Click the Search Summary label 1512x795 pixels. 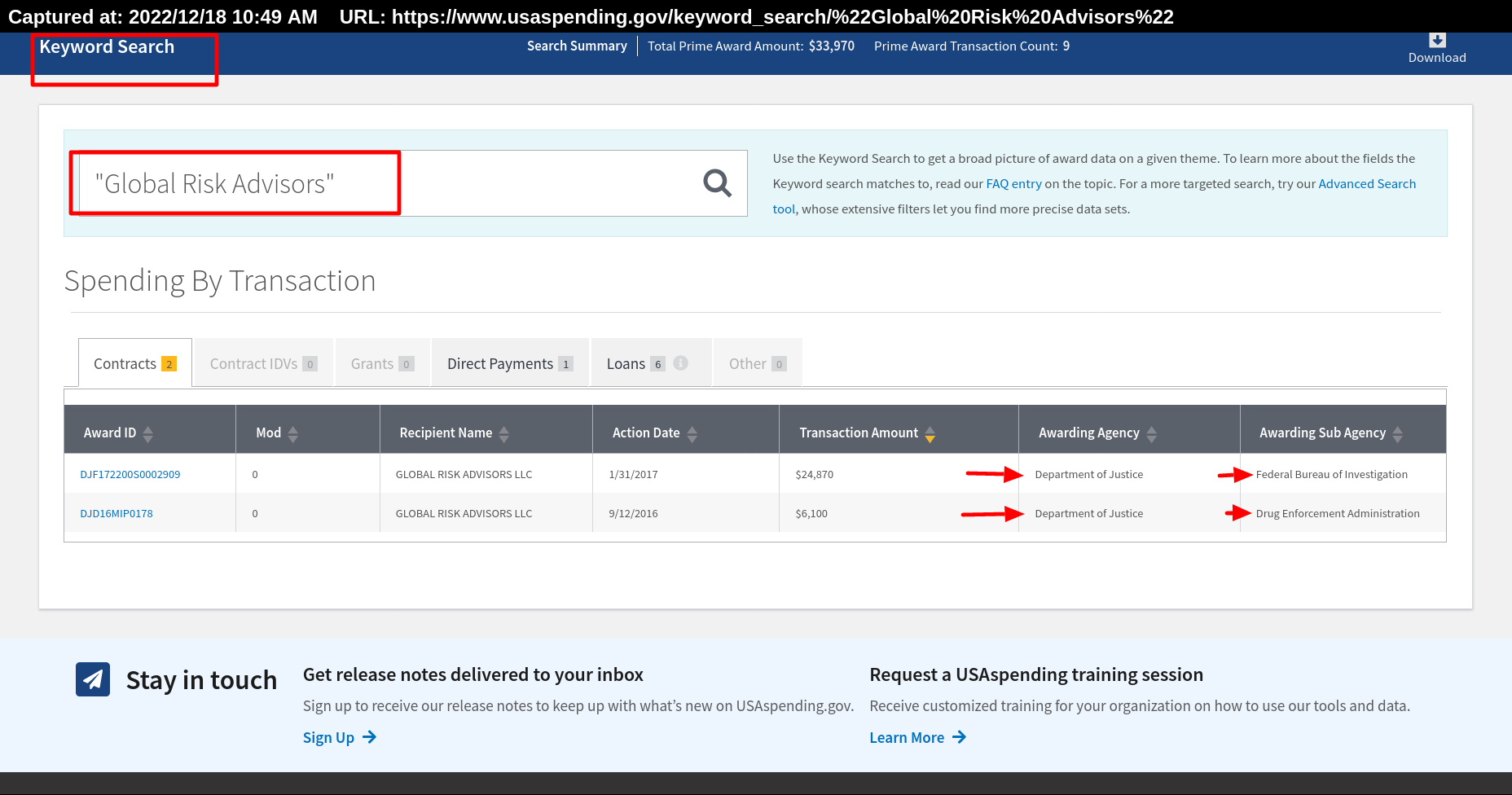tap(577, 46)
